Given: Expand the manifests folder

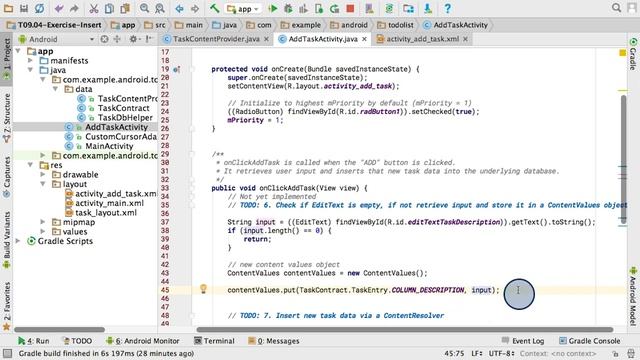Looking at the screenshot, I should coord(30,60).
